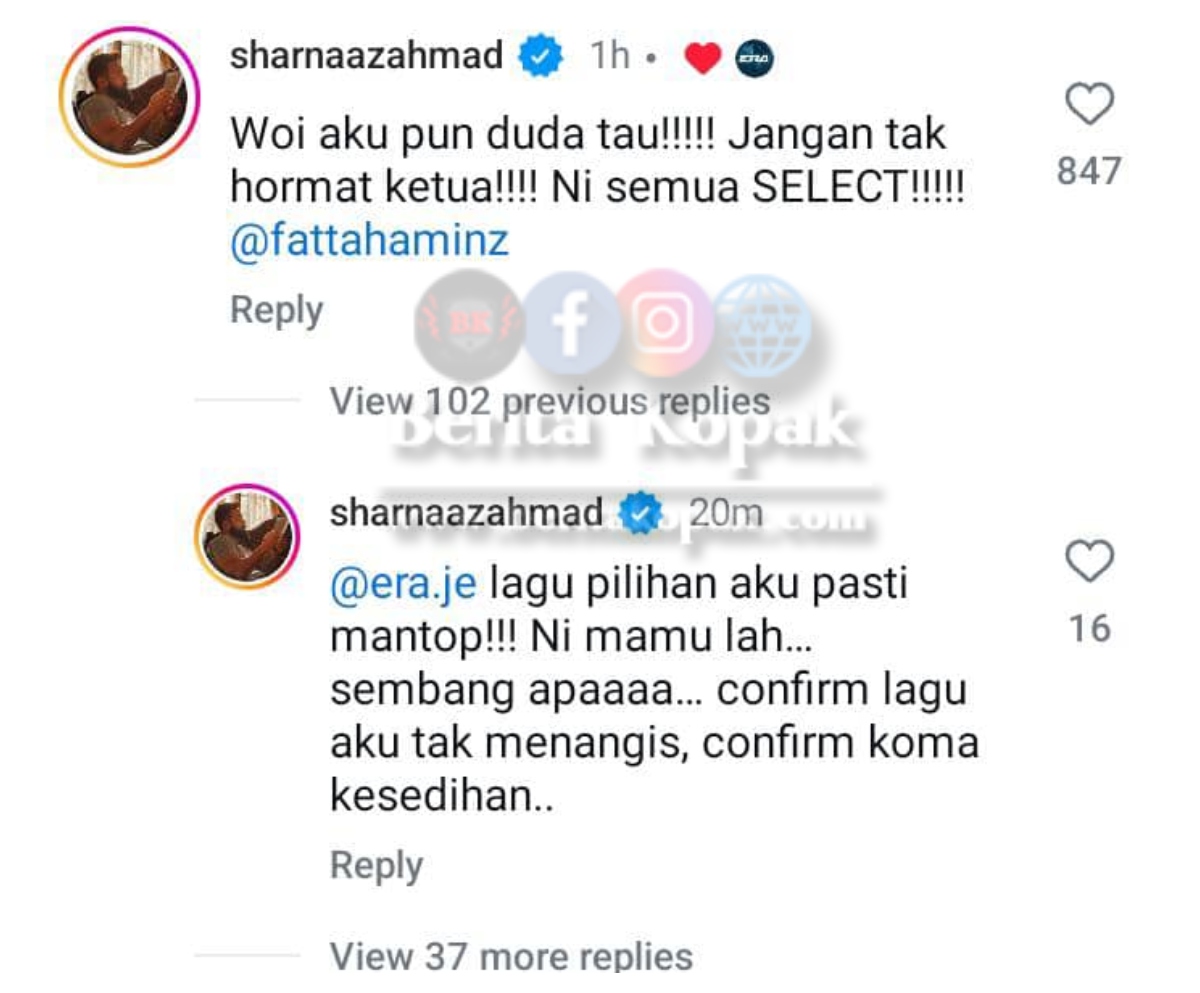Tap the verified badge on the reply comment
1200x993 pixels.
click(641, 515)
